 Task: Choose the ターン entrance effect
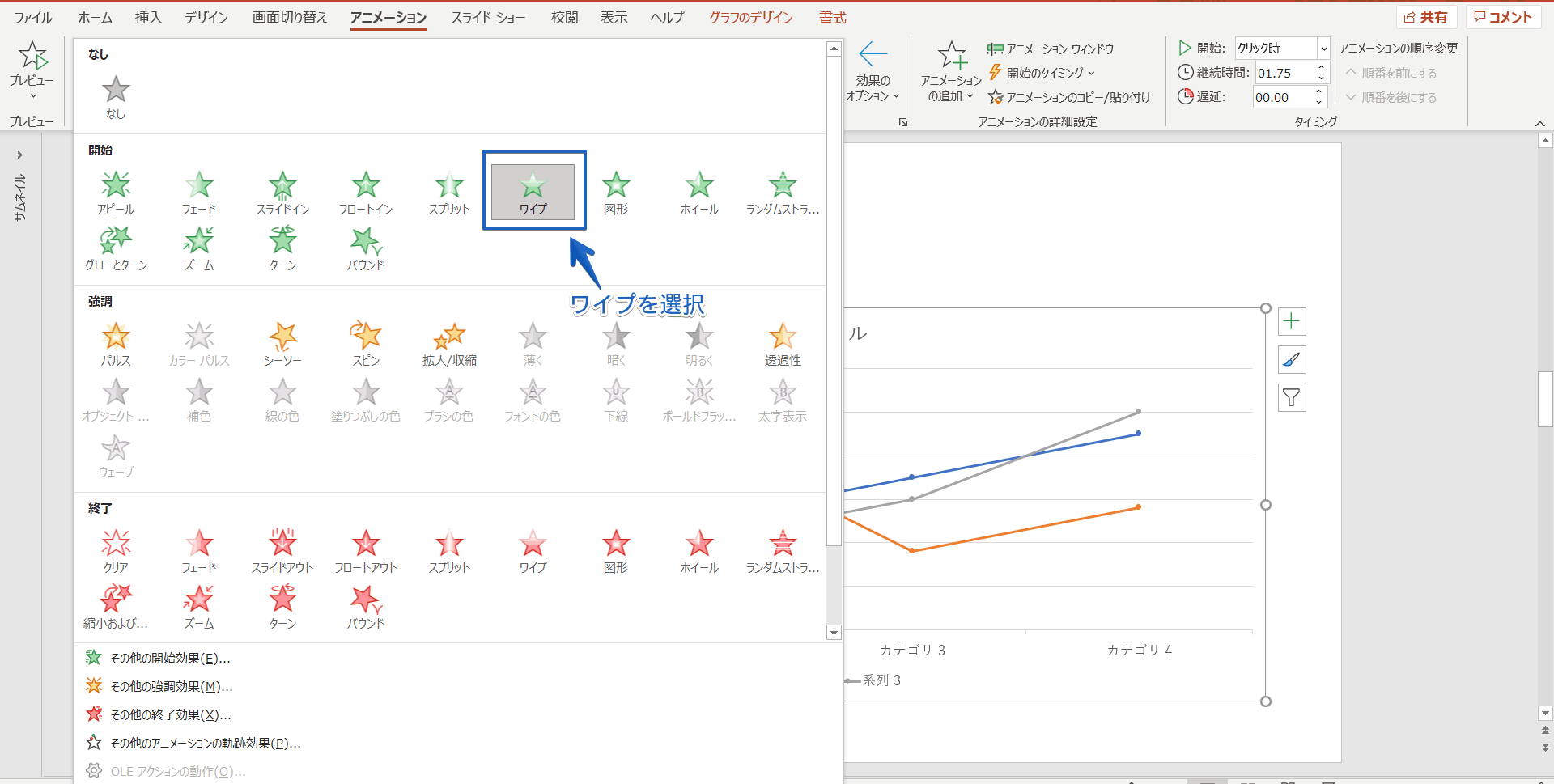282,248
